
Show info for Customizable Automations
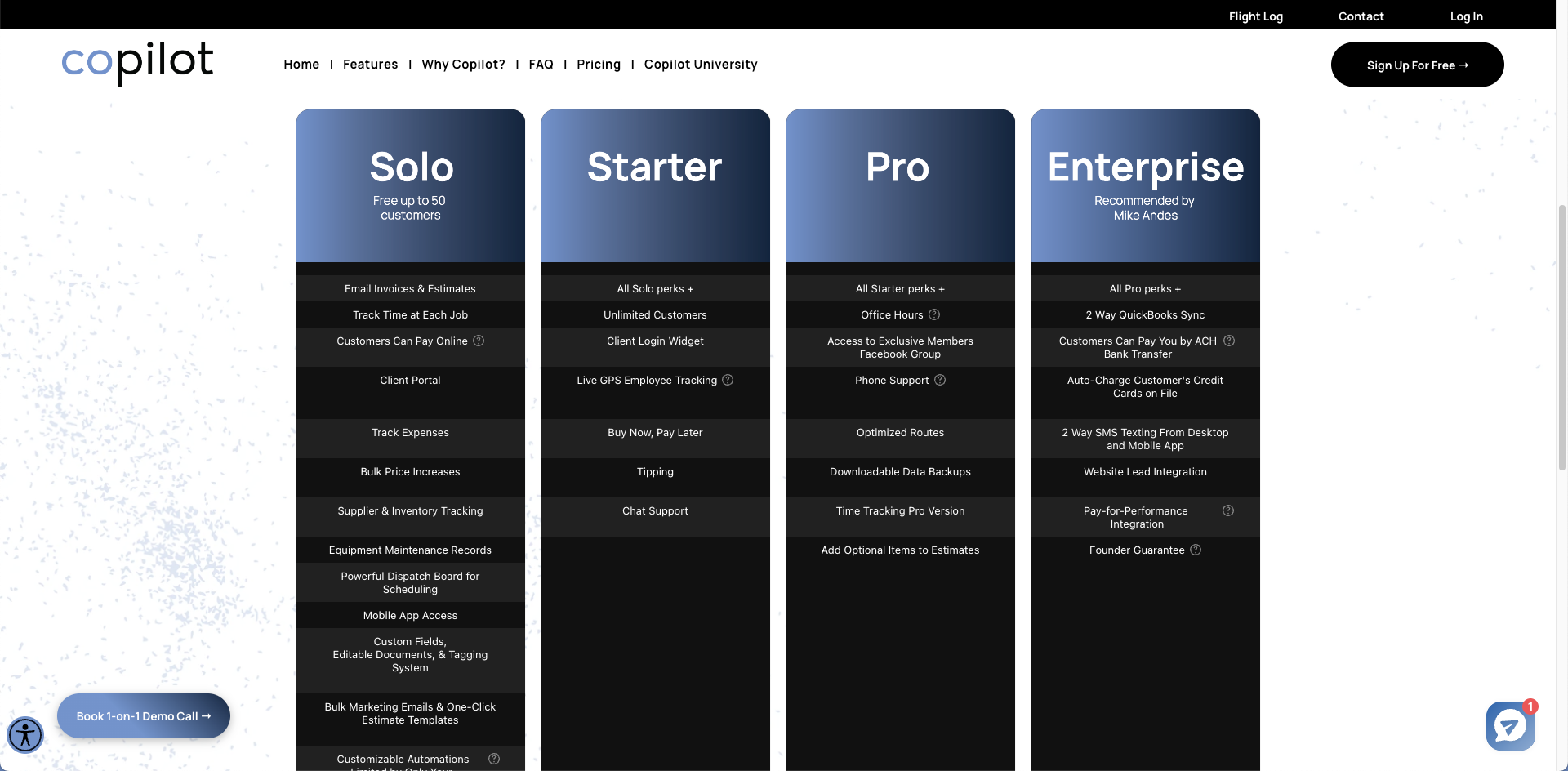494,759
